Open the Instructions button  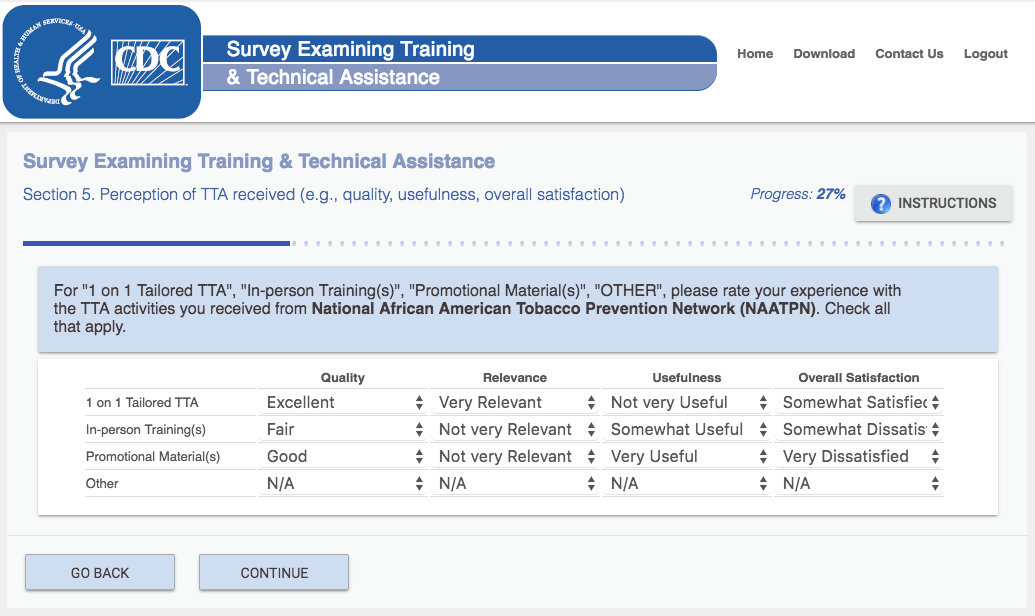[933, 203]
